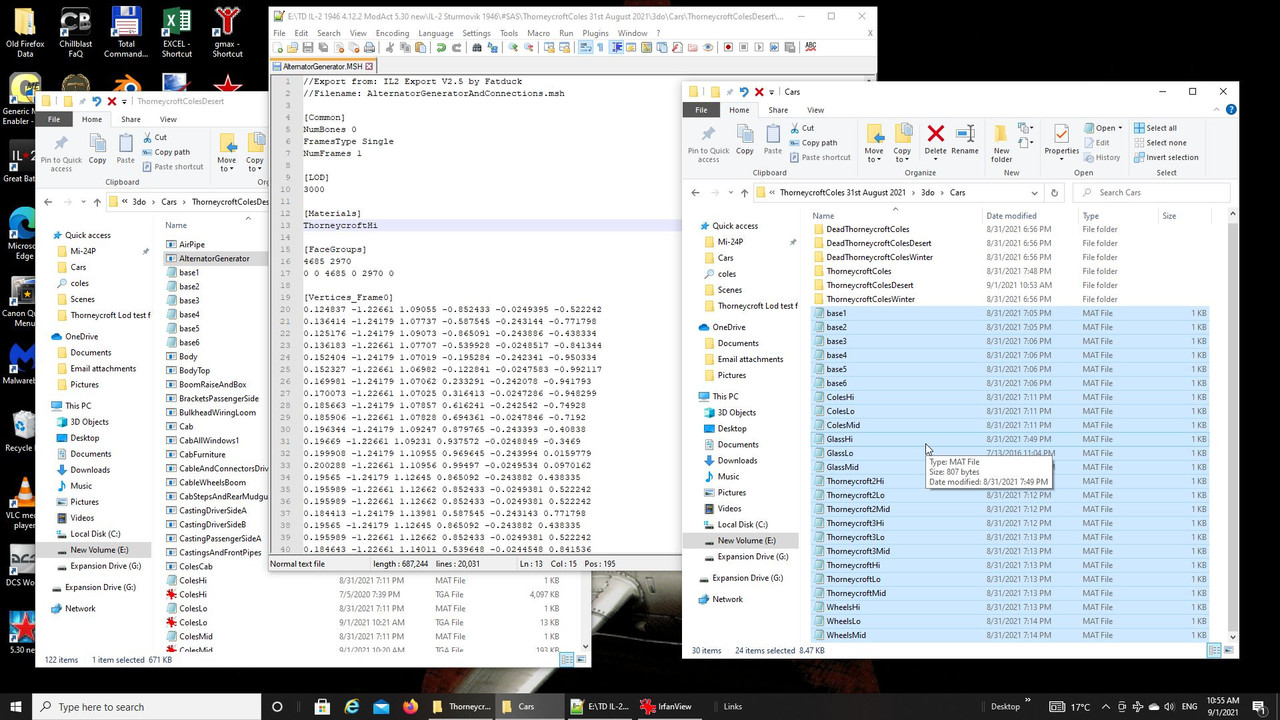Click Select none in Cars window
Viewport: 1280px width, 720px height.
point(1158,142)
